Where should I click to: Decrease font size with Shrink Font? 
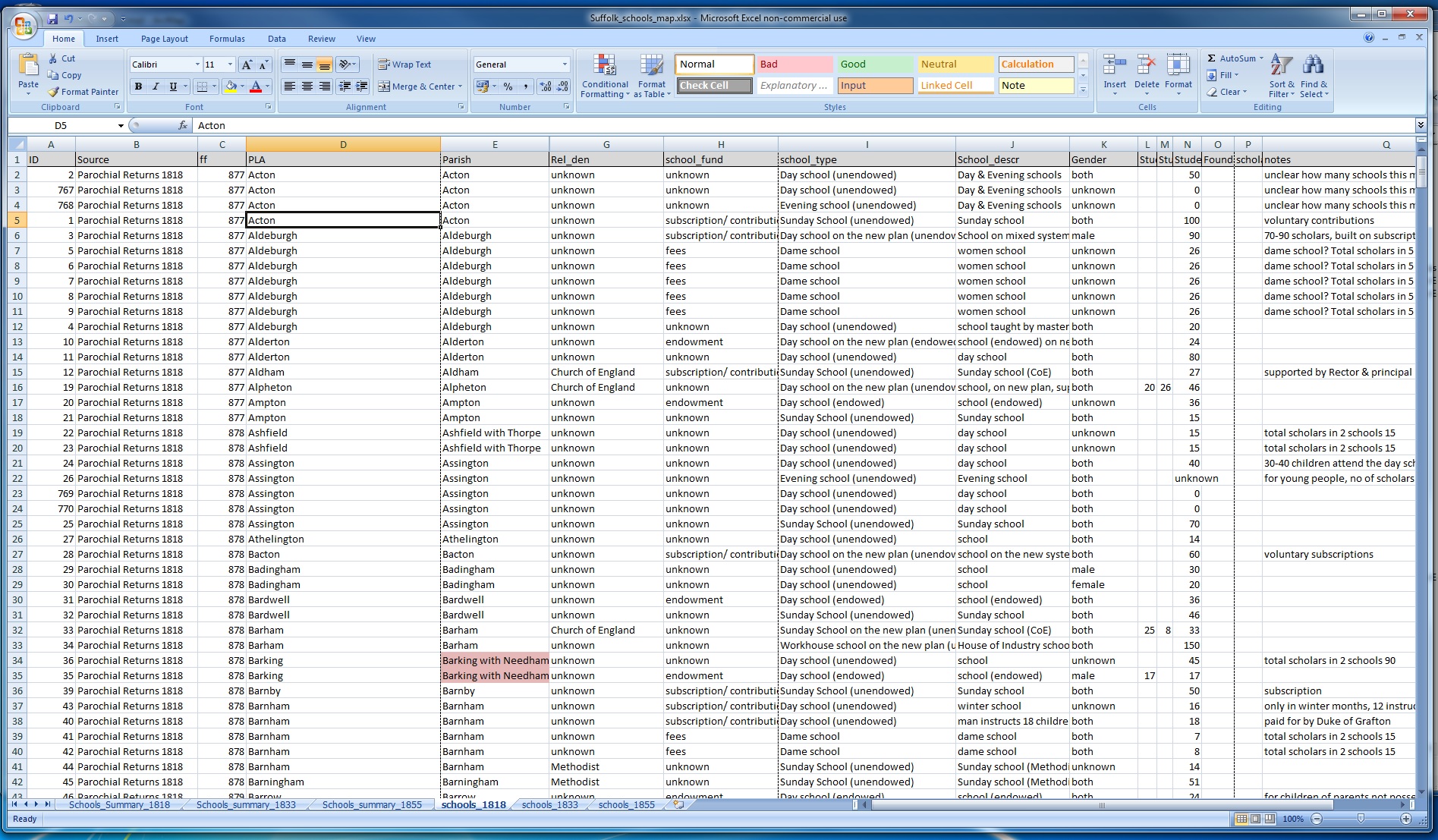(x=263, y=64)
